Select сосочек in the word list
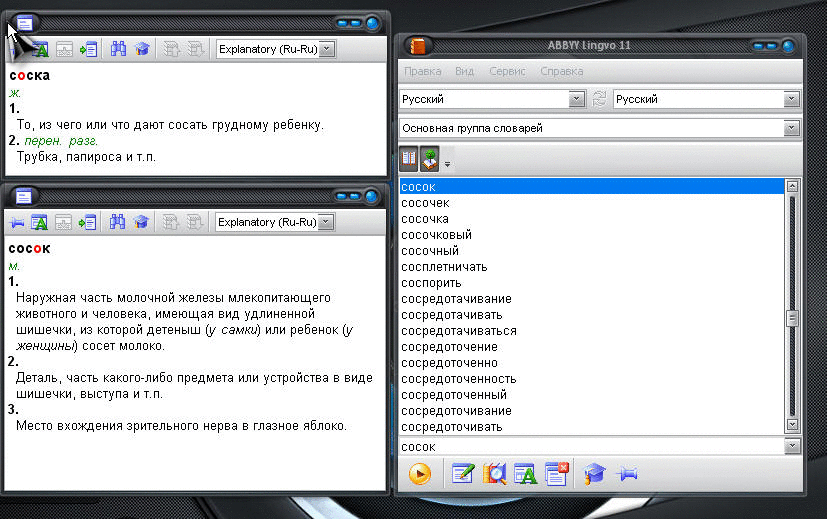Viewport: 827px width, 519px height. click(592, 203)
